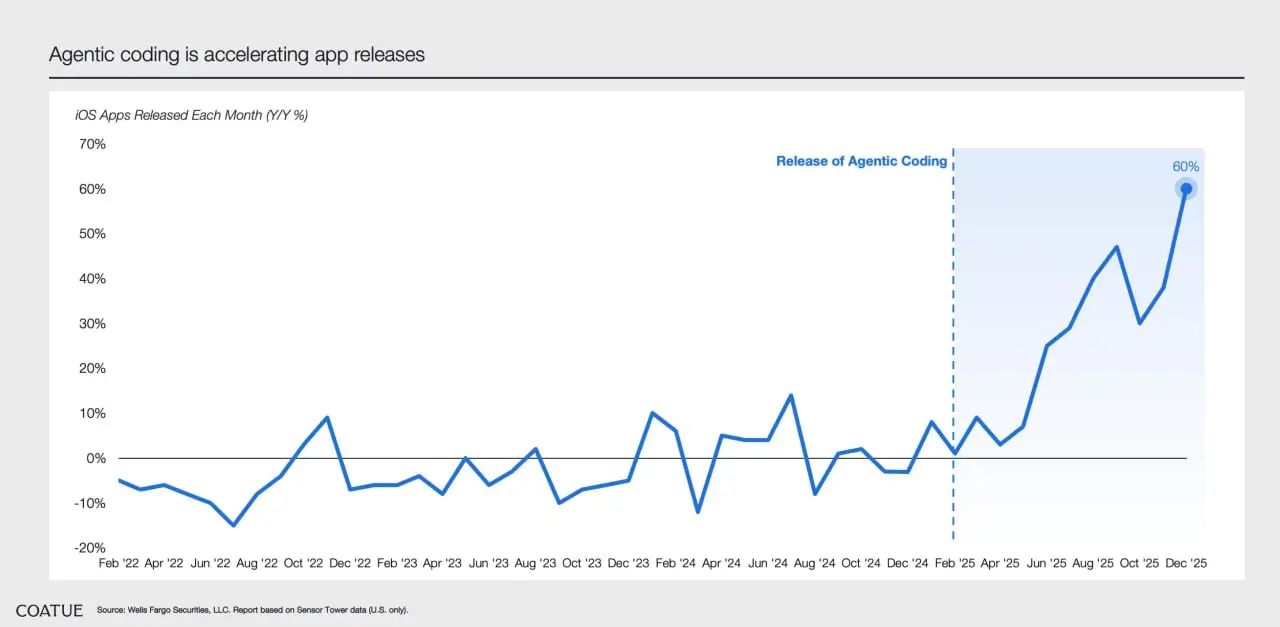The image size is (1280, 627).
Task: Click the 0% y-axis label
Action: tap(95, 458)
